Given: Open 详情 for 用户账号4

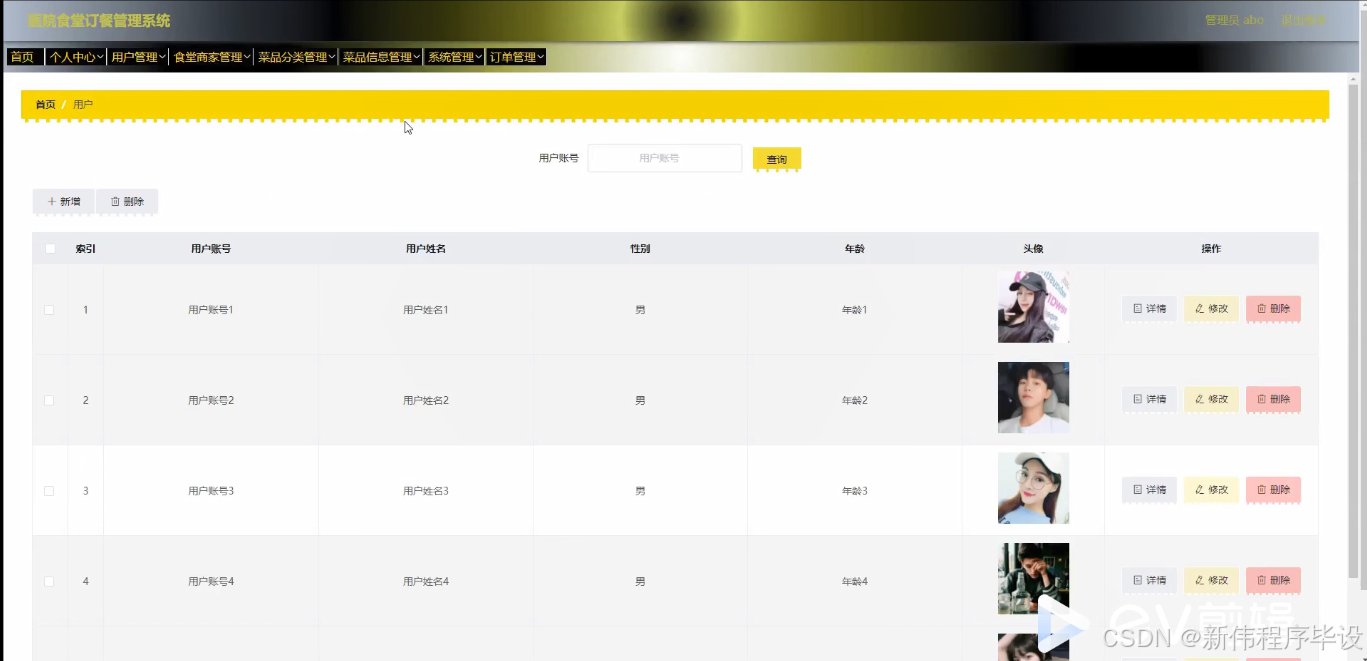Looking at the screenshot, I should (1149, 580).
